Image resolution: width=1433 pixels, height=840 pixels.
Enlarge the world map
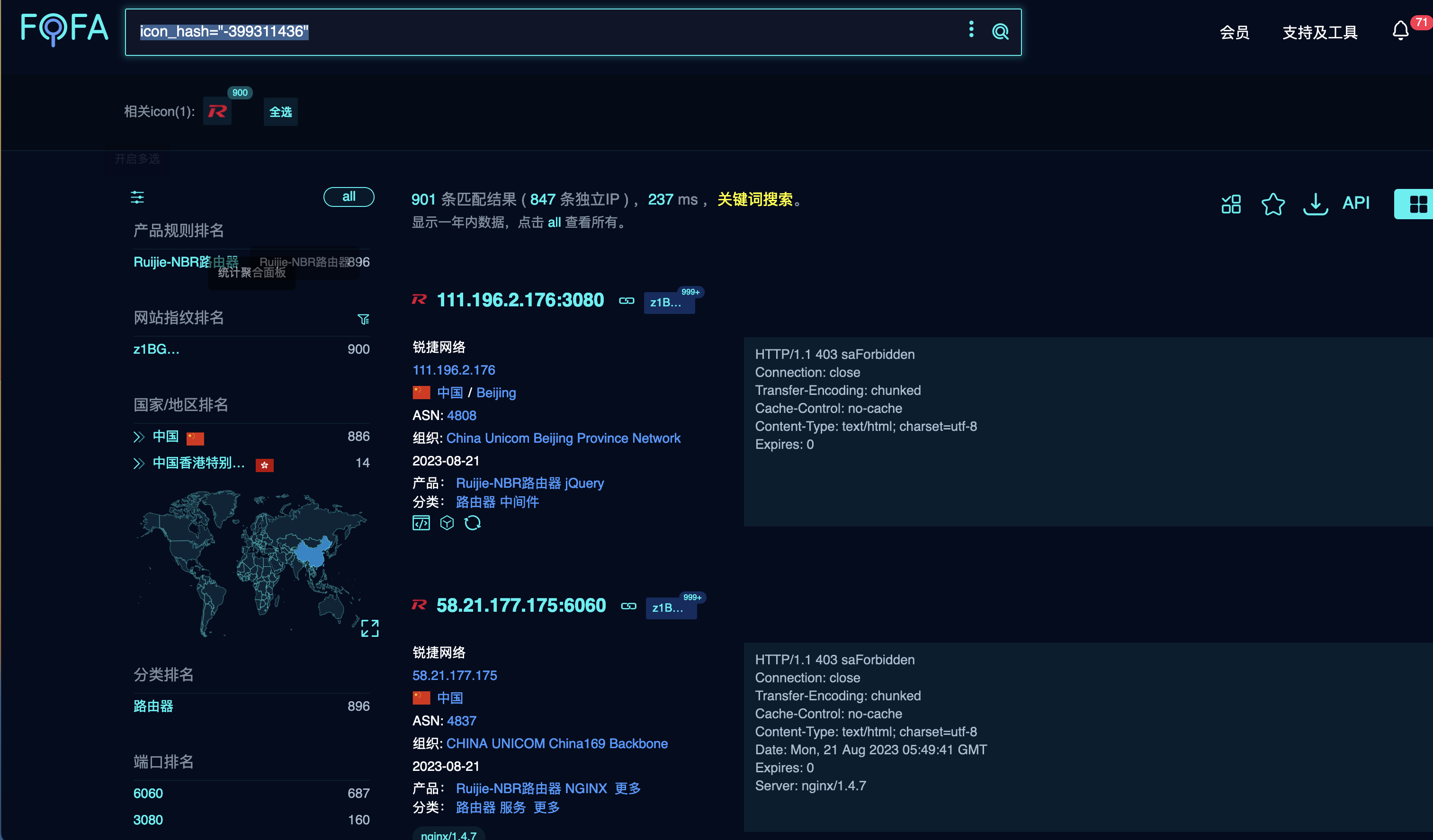370,628
